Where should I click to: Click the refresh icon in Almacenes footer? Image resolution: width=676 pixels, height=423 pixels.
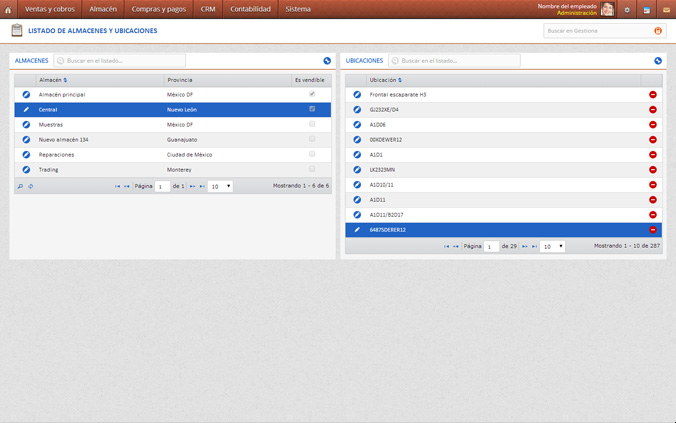(31, 186)
